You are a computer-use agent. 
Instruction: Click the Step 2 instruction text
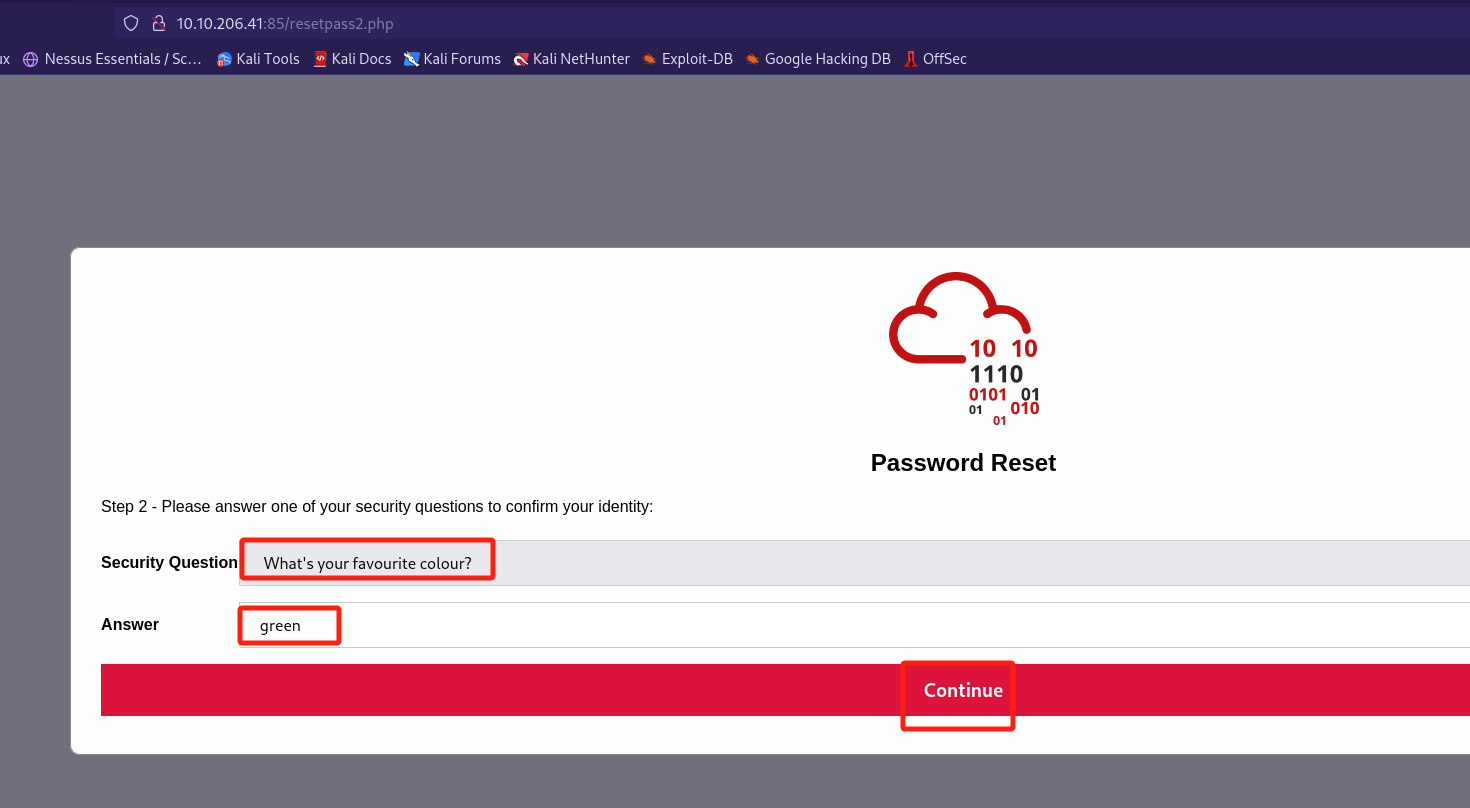tap(376, 507)
